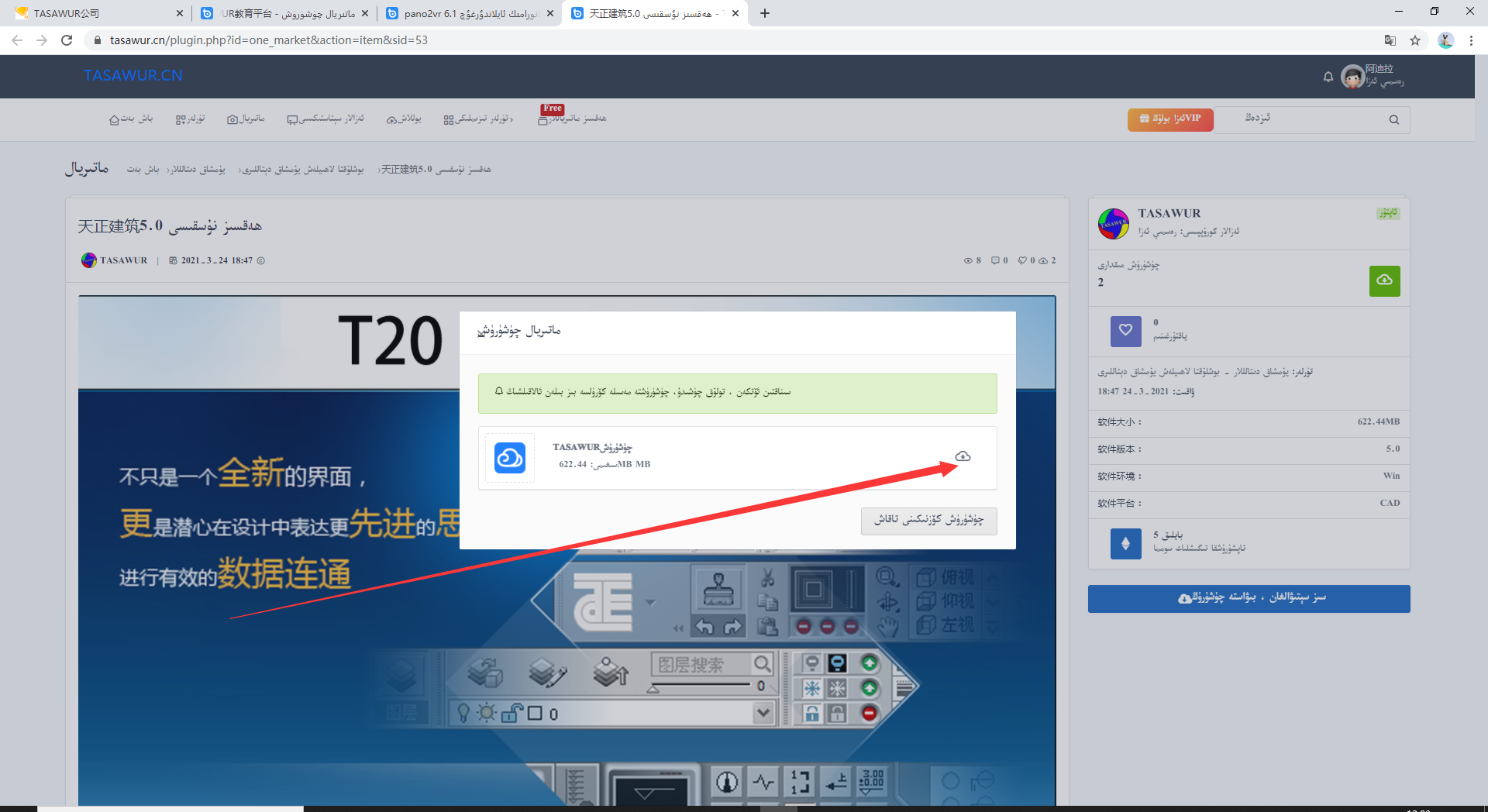Click the blue diamond reward icon
1488x812 pixels.
click(1125, 543)
